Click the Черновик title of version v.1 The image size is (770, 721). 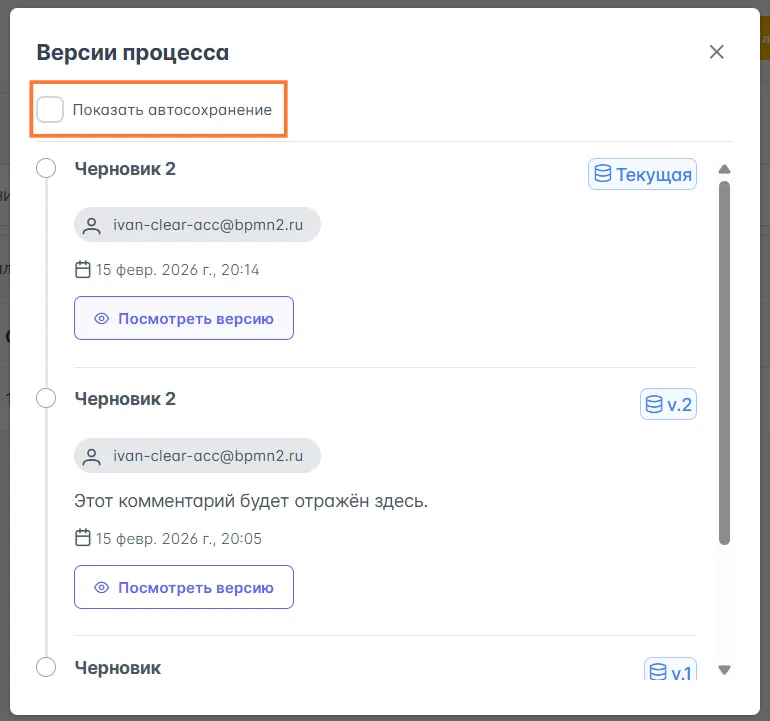(118, 667)
